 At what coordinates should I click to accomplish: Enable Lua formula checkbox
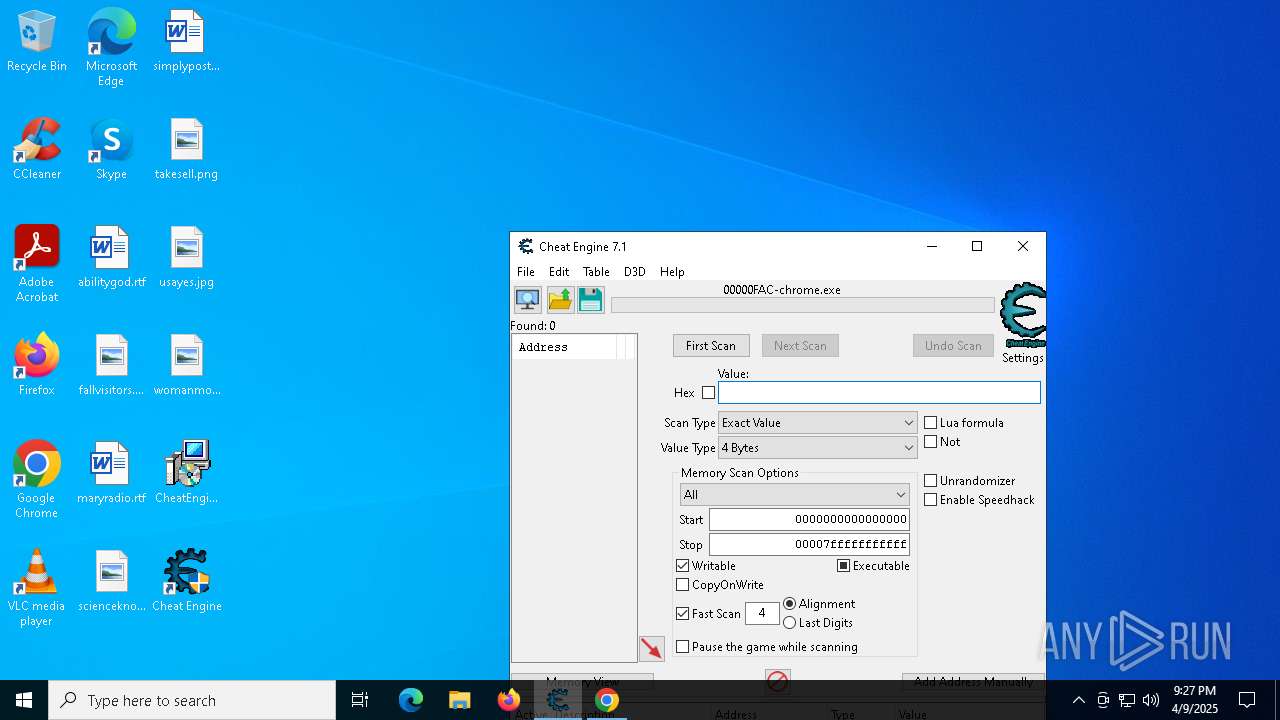click(931, 423)
